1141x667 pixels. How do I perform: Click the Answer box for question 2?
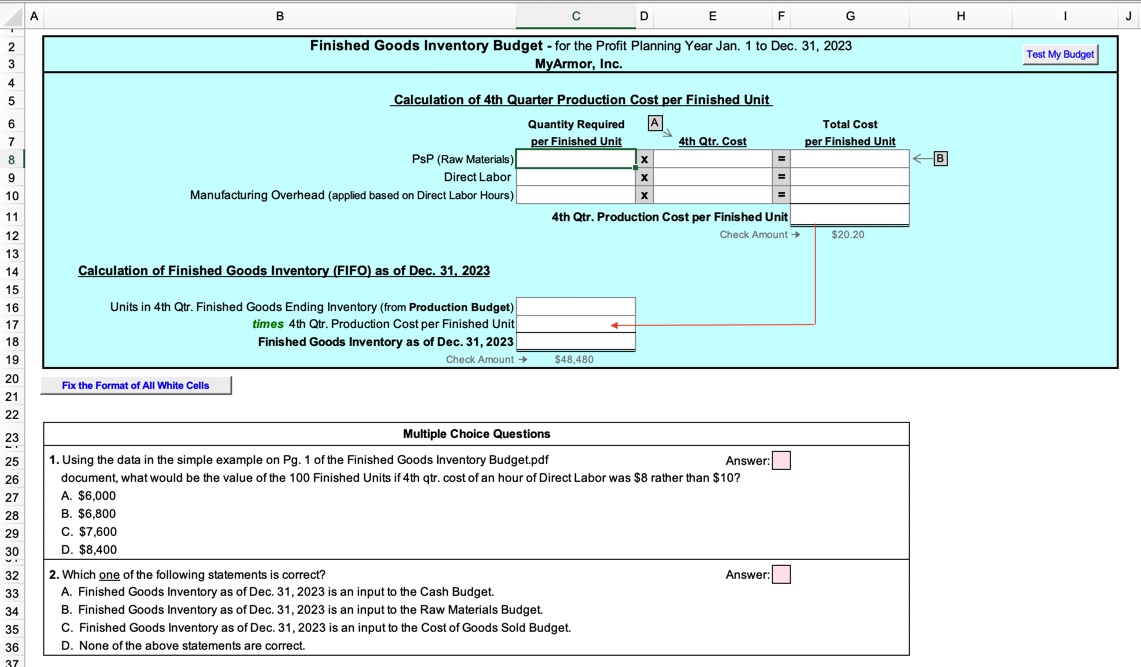[x=781, y=574]
